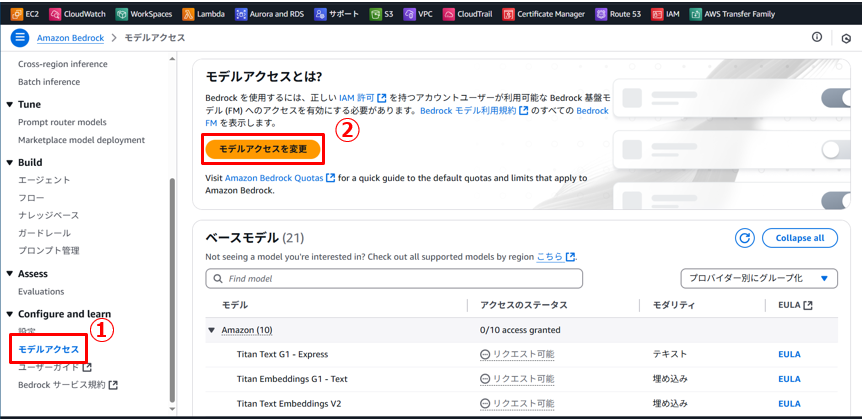Image resolution: width=862 pixels, height=419 pixels.
Task: Toggle the hamburger navigation menu
Action: pos(20,38)
